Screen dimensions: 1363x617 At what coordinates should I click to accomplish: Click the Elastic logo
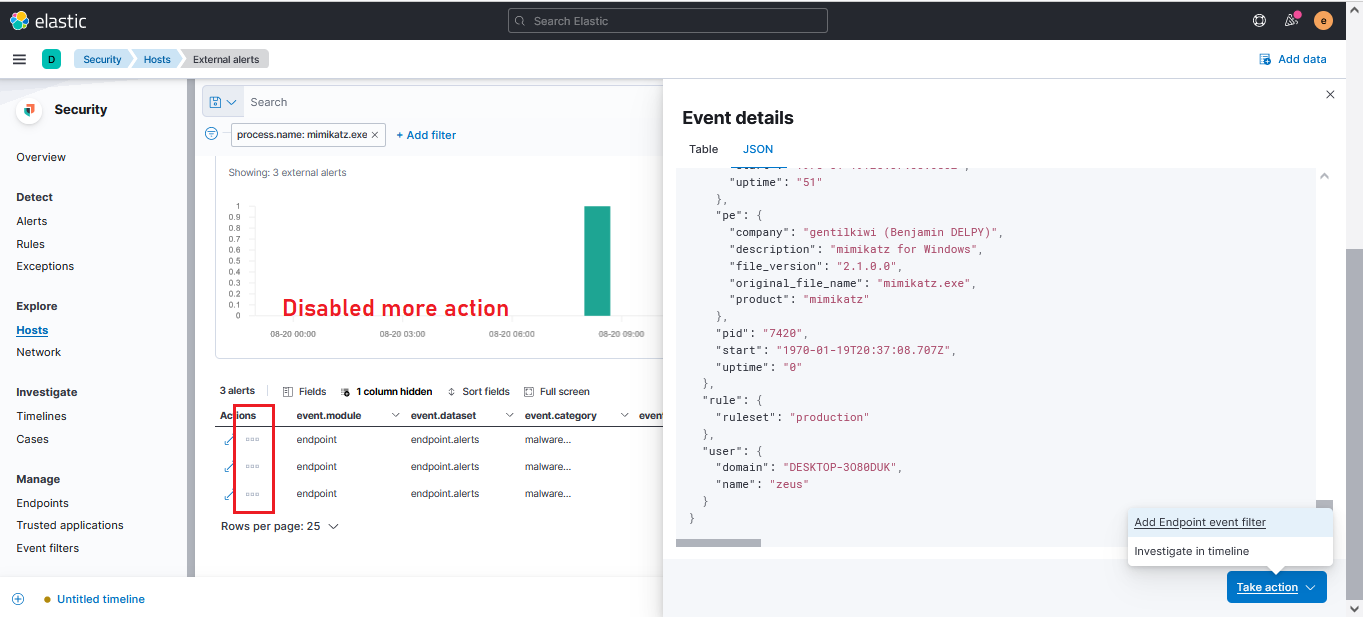[48, 21]
